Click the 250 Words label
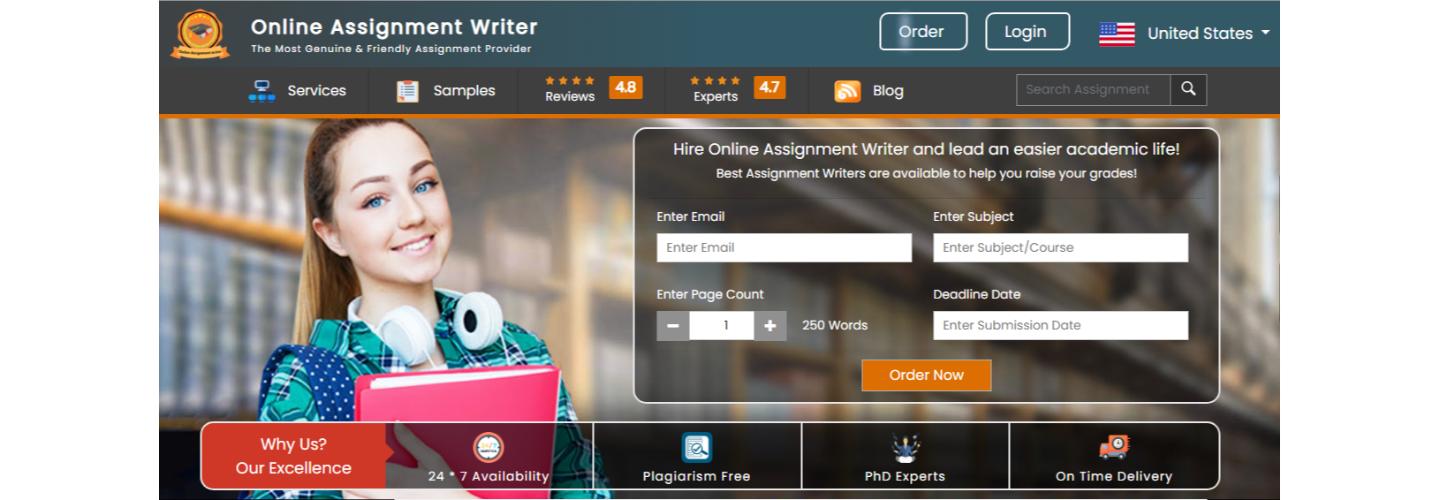 835,326
